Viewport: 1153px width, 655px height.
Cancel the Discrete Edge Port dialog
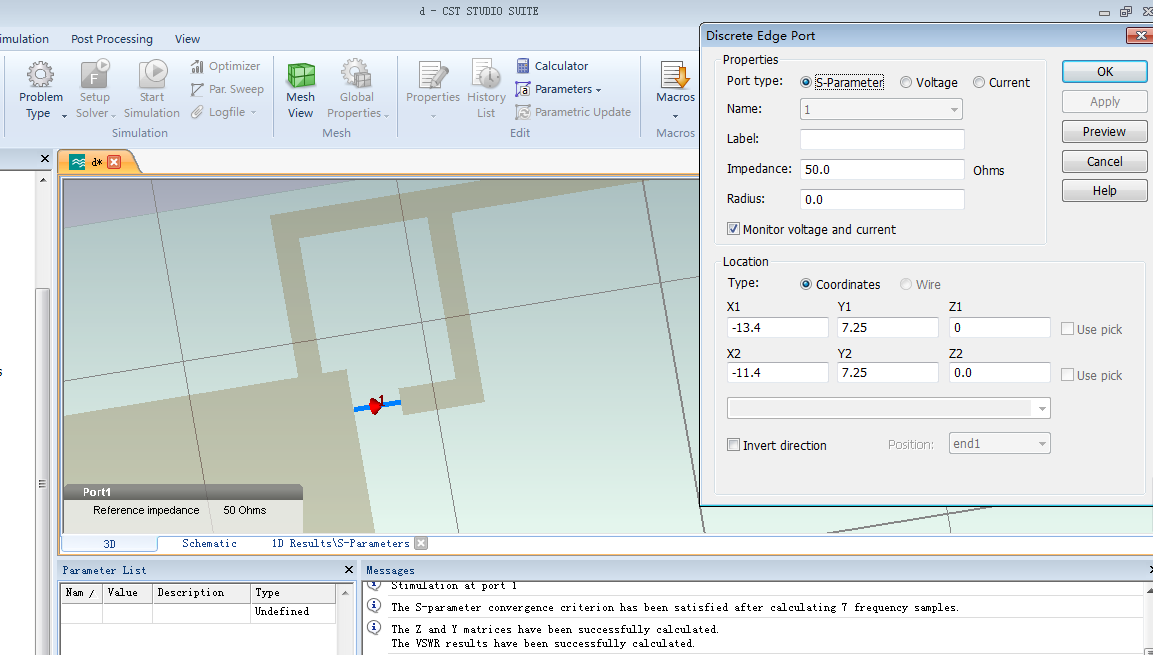click(x=1104, y=161)
